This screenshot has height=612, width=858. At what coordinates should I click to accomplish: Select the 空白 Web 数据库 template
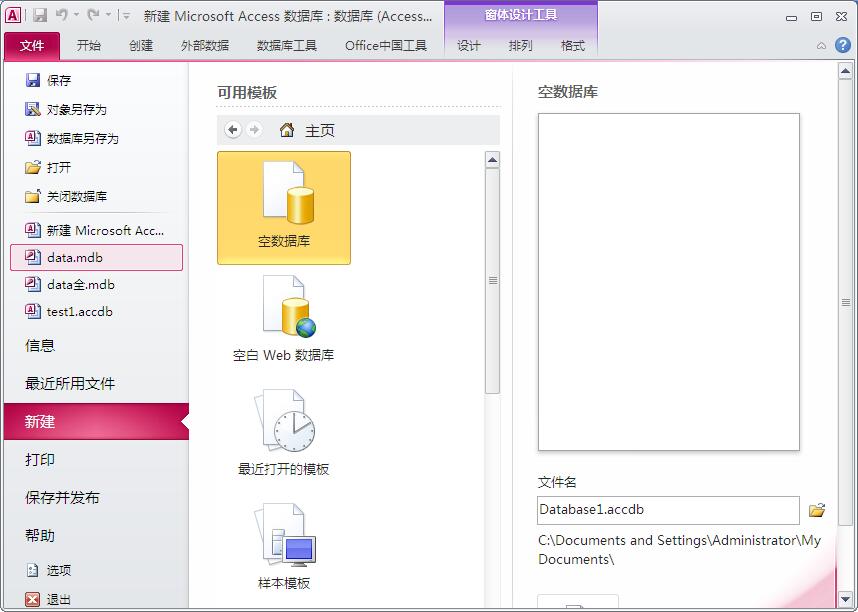[284, 319]
